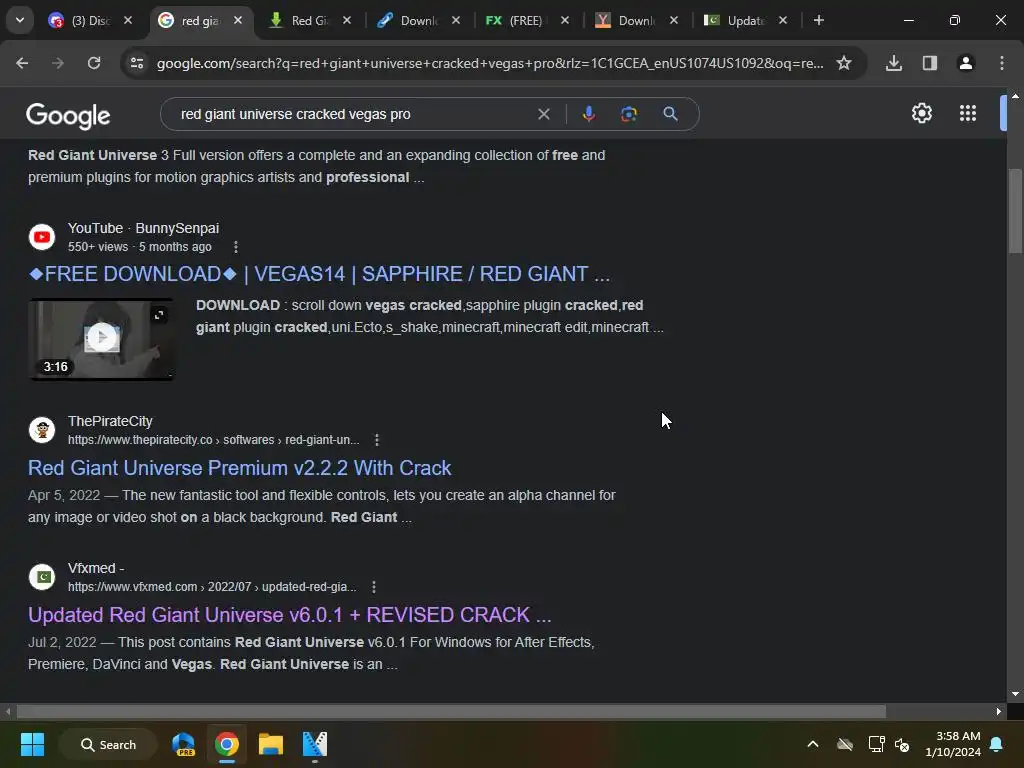
Task: Open Google apps grid
Action: [x=968, y=114]
